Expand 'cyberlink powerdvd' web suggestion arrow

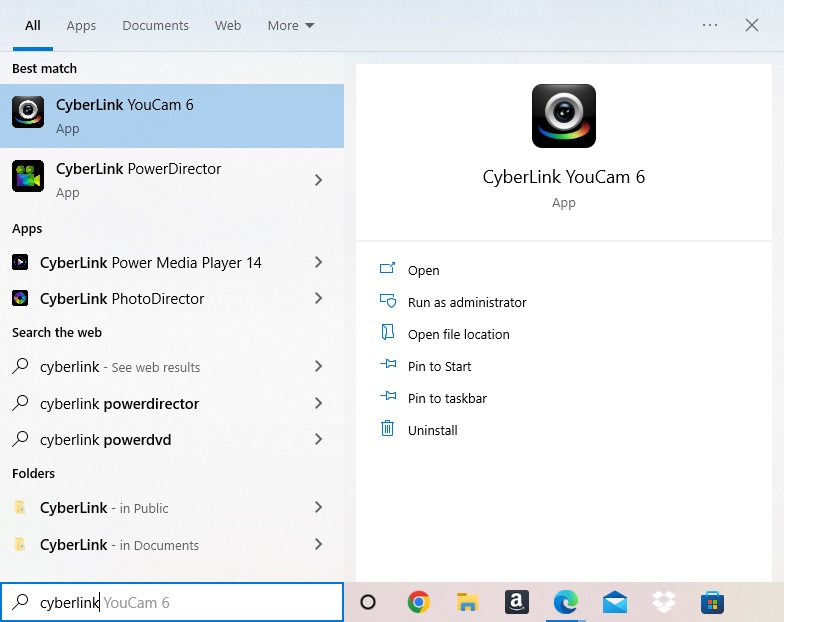(x=318, y=439)
